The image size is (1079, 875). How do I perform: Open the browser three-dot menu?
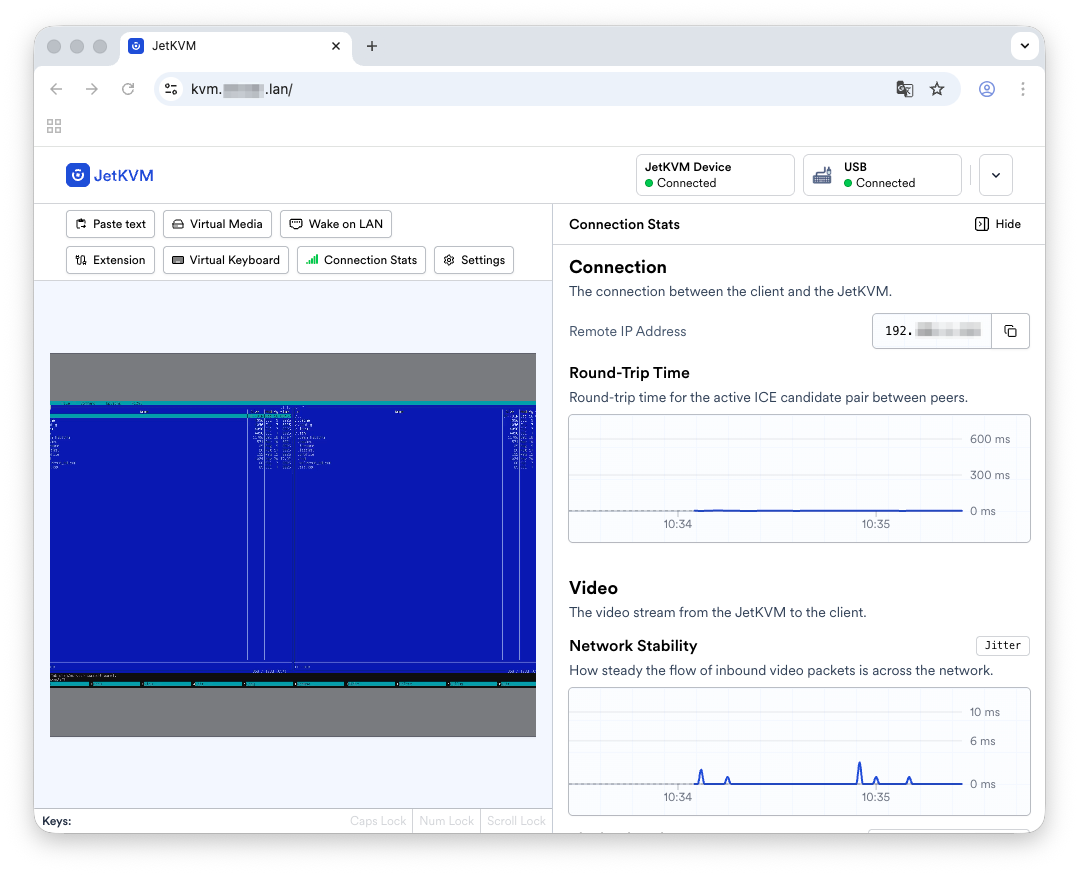(1023, 89)
